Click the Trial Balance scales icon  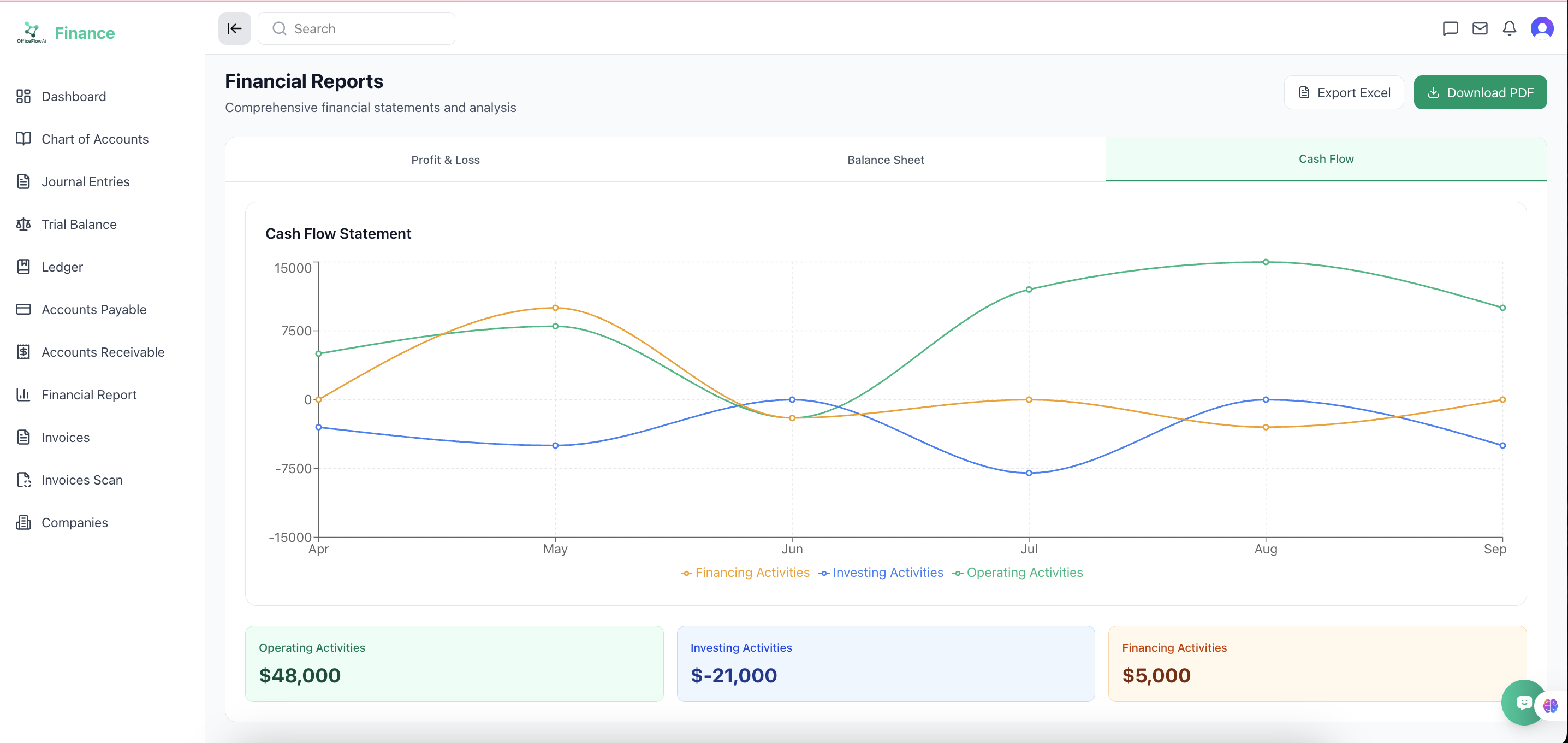pyautogui.click(x=23, y=224)
